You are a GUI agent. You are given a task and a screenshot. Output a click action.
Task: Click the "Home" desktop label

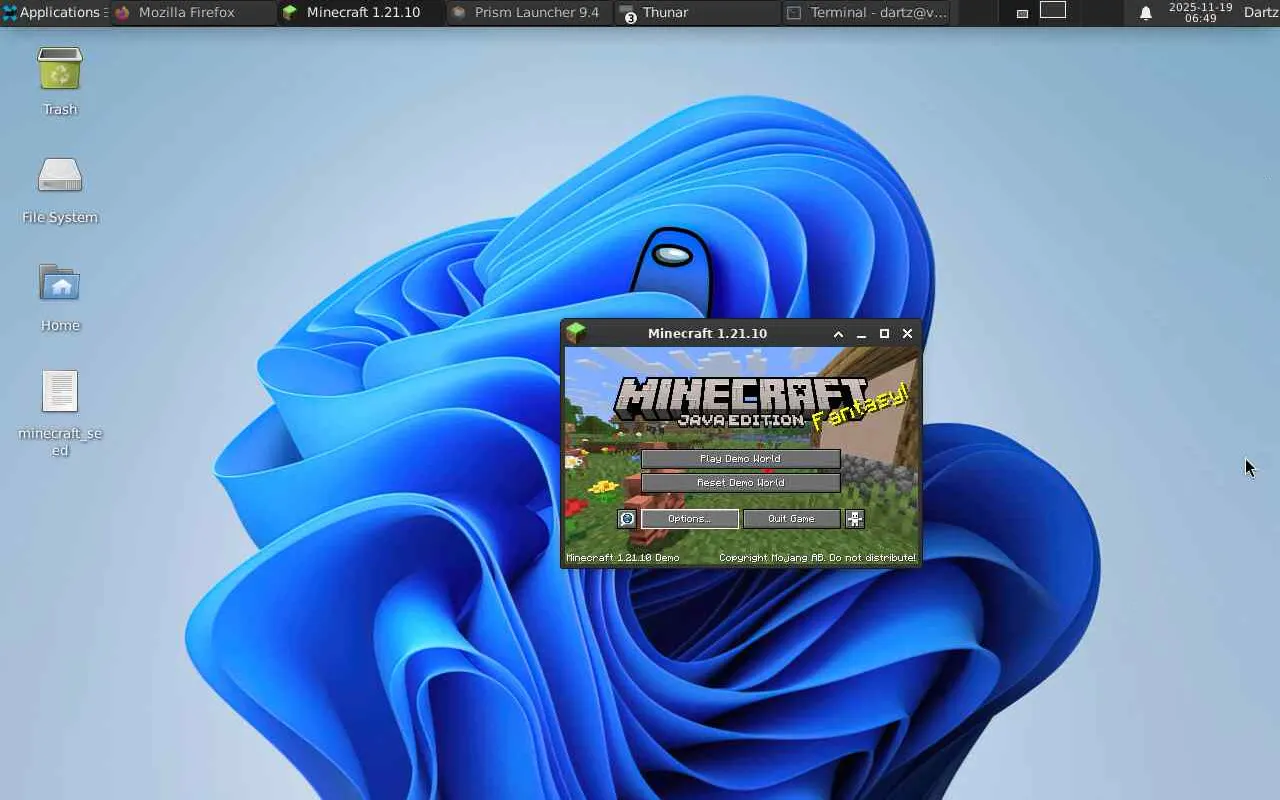(x=60, y=326)
